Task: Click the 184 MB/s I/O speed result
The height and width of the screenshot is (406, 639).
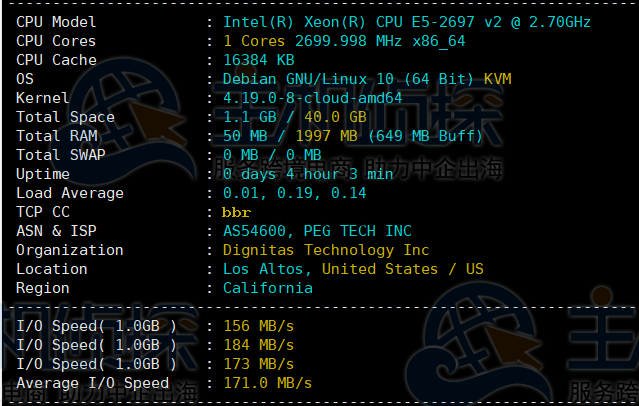Action: coord(258,345)
